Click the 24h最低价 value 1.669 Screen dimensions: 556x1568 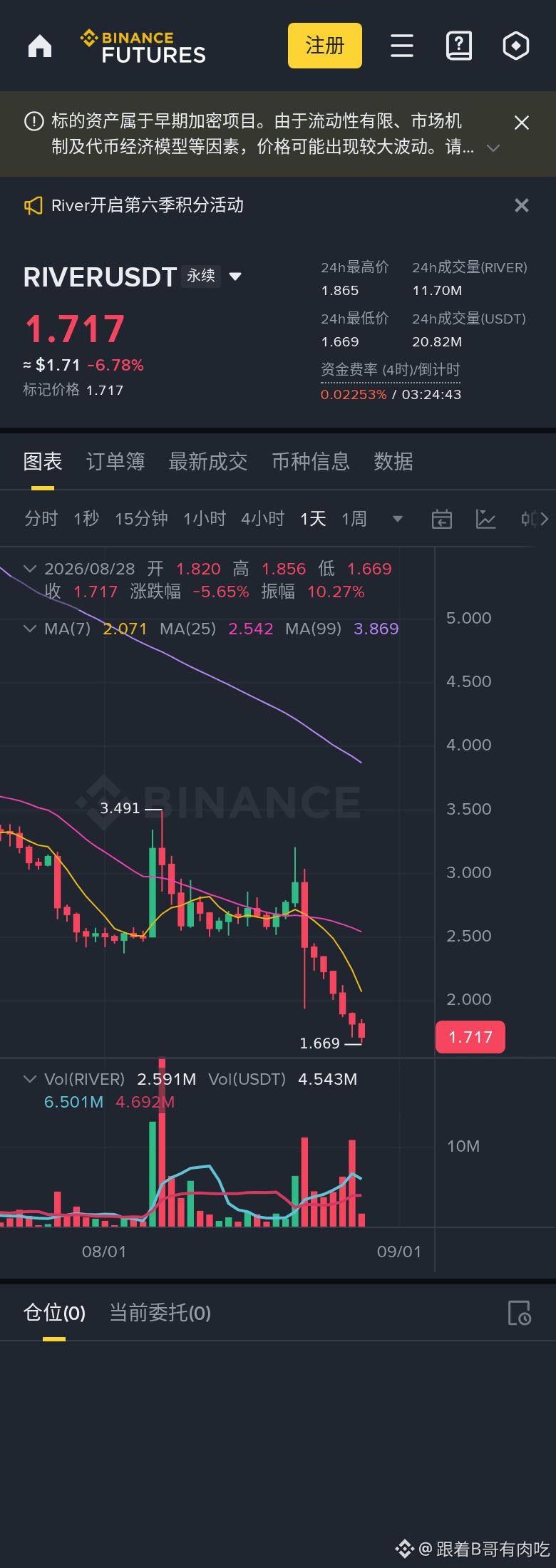coord(340,342)
